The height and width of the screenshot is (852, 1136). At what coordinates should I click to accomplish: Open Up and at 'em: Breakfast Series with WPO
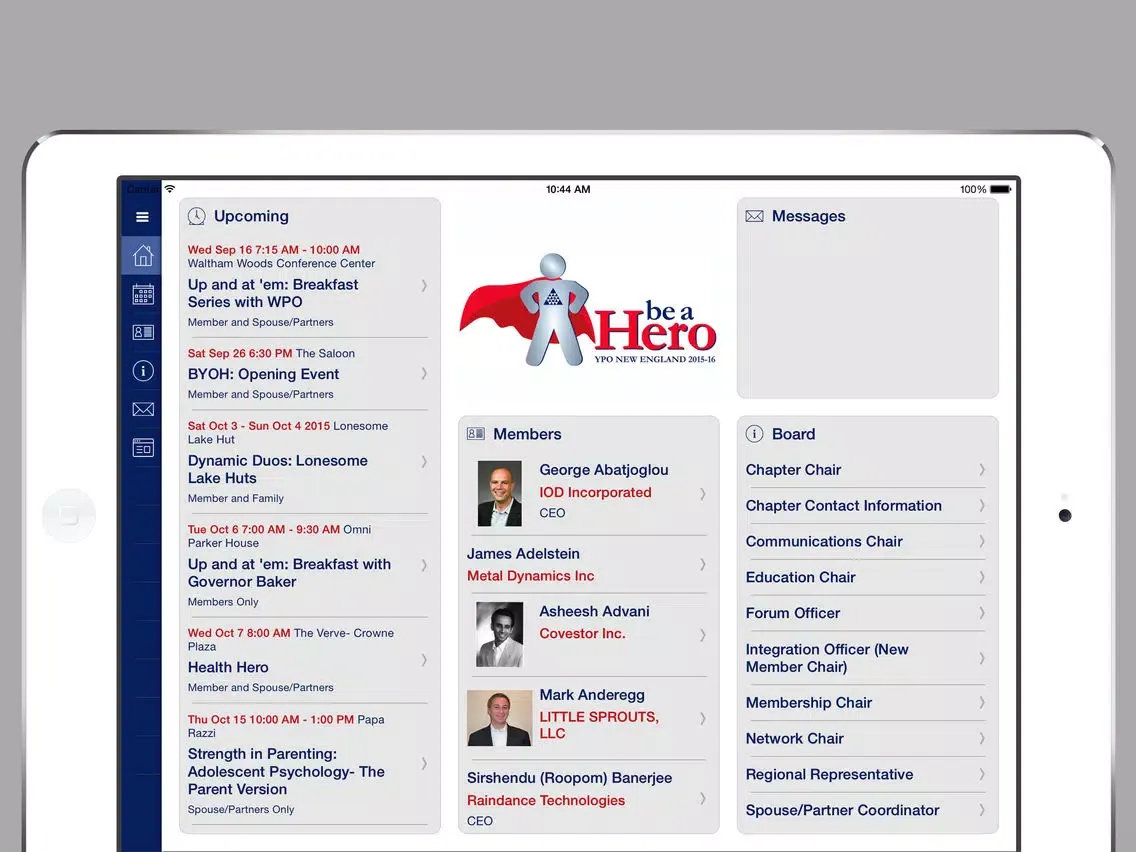(x=272, y=293)
